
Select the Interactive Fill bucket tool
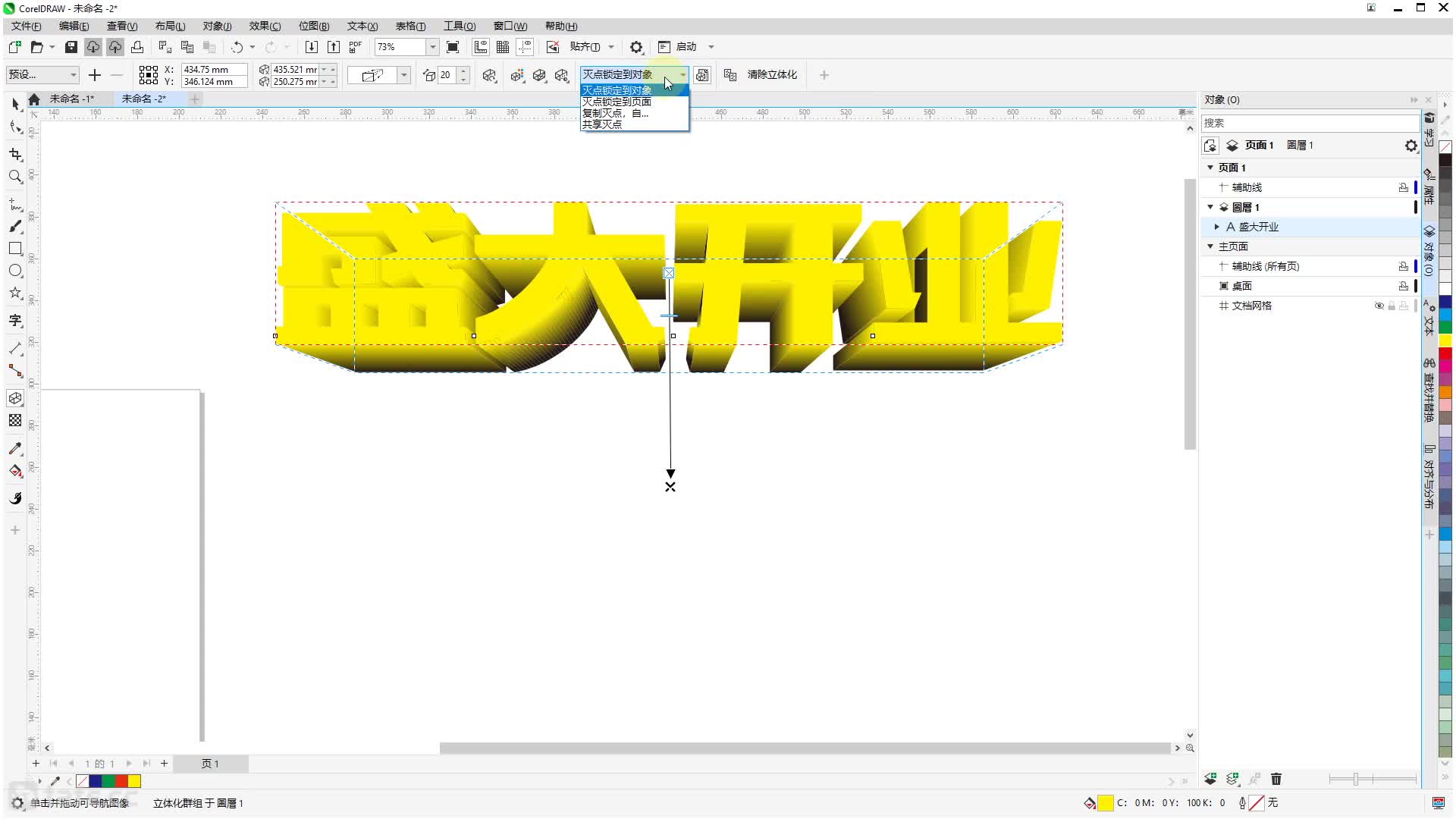(15, 471)
